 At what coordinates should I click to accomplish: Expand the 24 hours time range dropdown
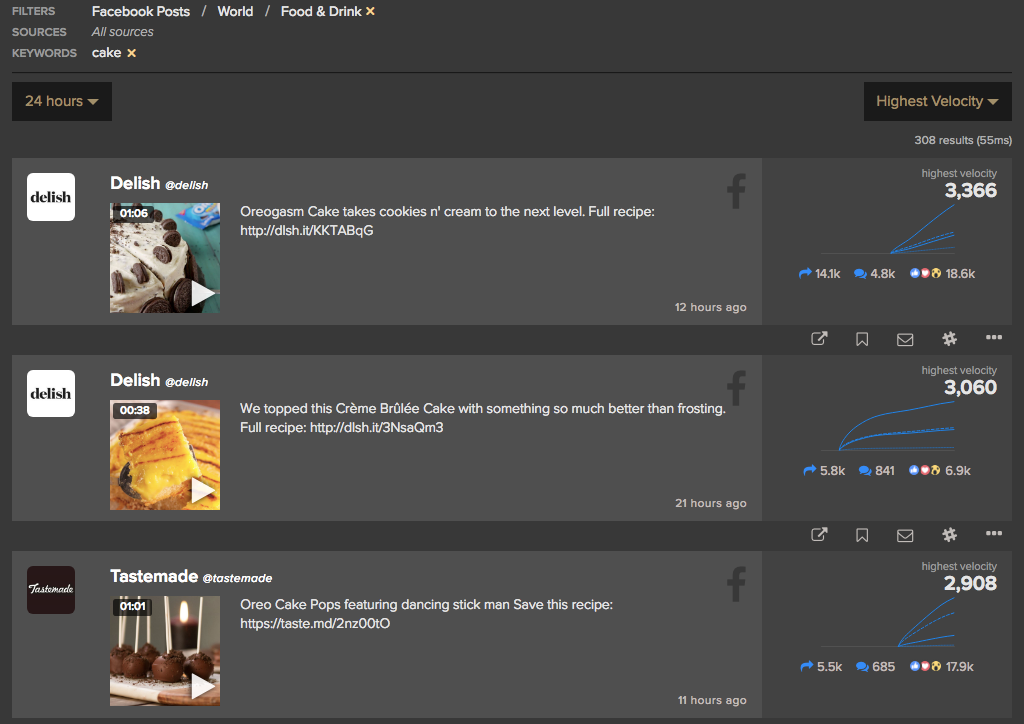(x=61, y=101)
